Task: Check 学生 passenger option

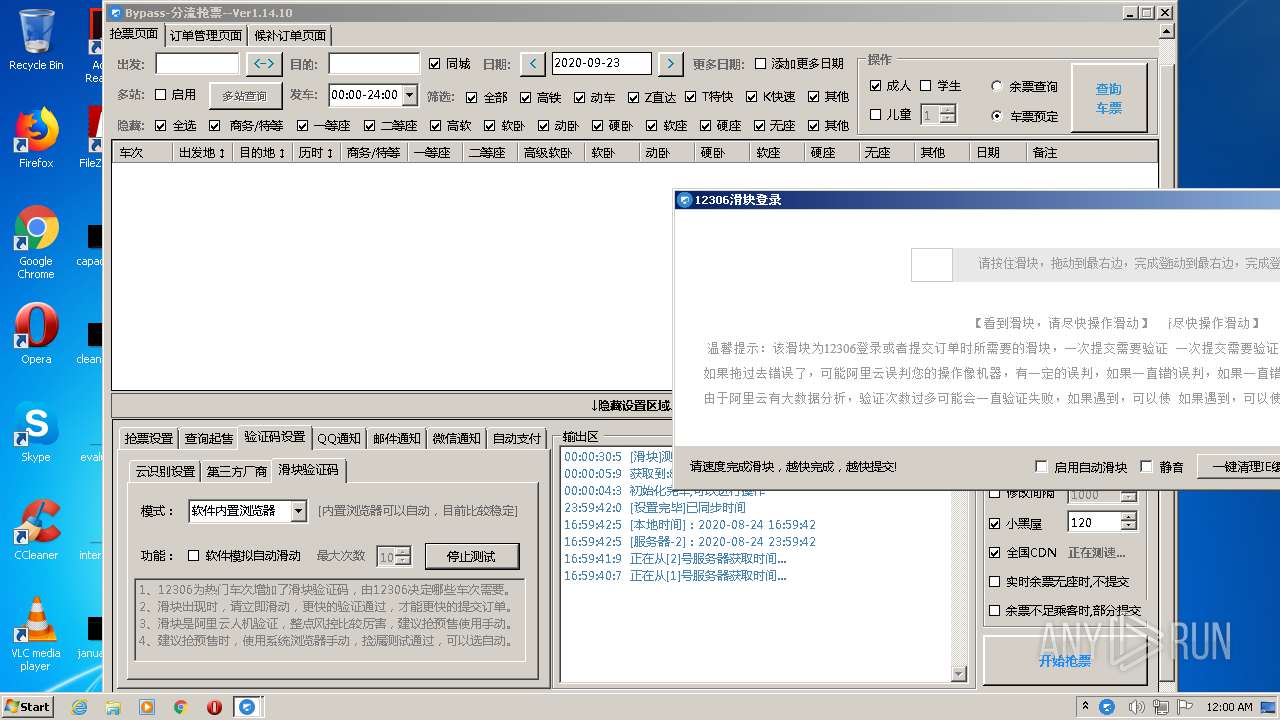Action: click(926, 86)
